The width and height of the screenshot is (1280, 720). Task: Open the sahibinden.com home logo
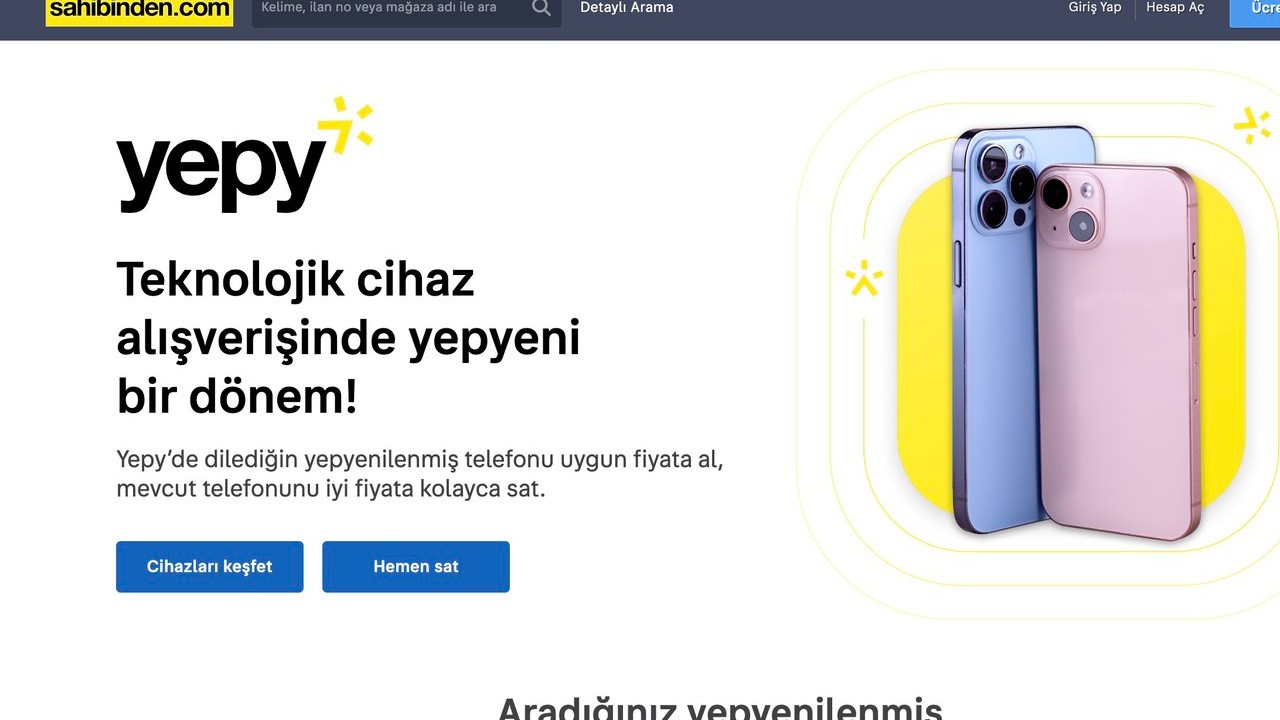139,10
